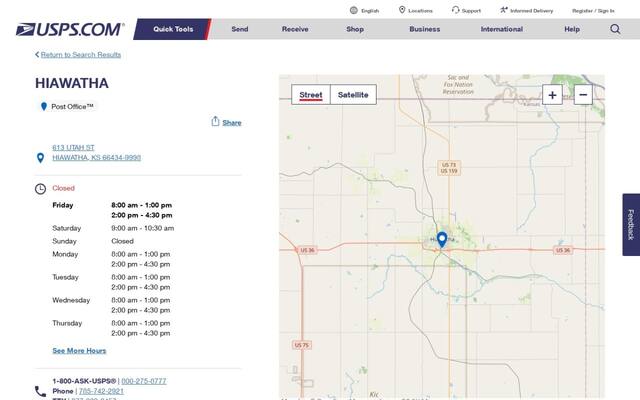640x400 pixels.
Task: Click the back chevron before Return to Search Results
Action: (x=37, y=54)
